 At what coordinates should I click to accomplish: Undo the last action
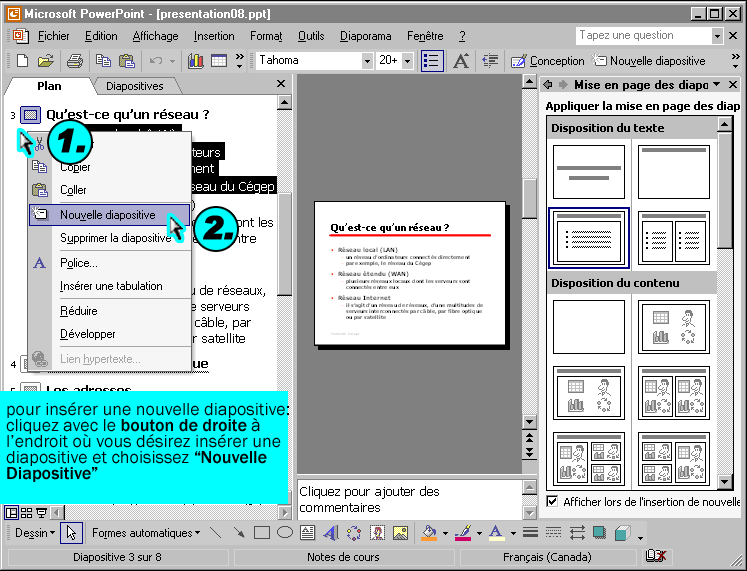[x=156, y=61]
